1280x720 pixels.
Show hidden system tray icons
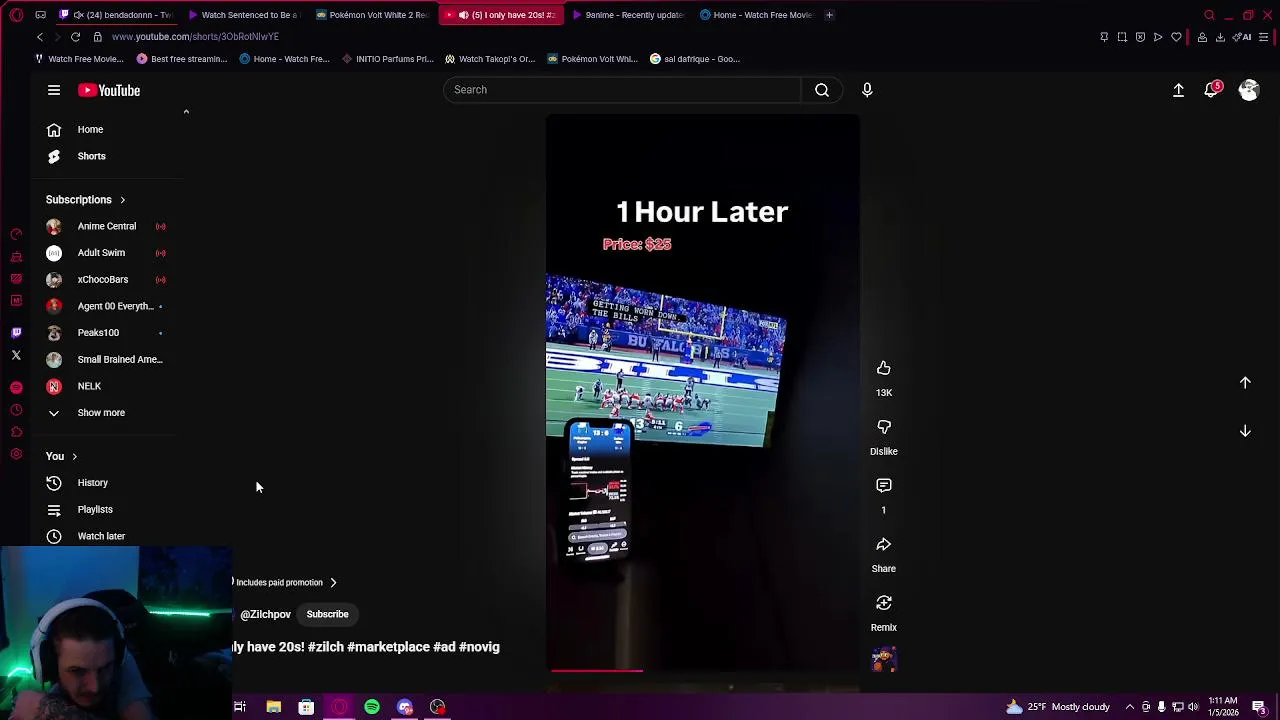tap(1130, 707)
